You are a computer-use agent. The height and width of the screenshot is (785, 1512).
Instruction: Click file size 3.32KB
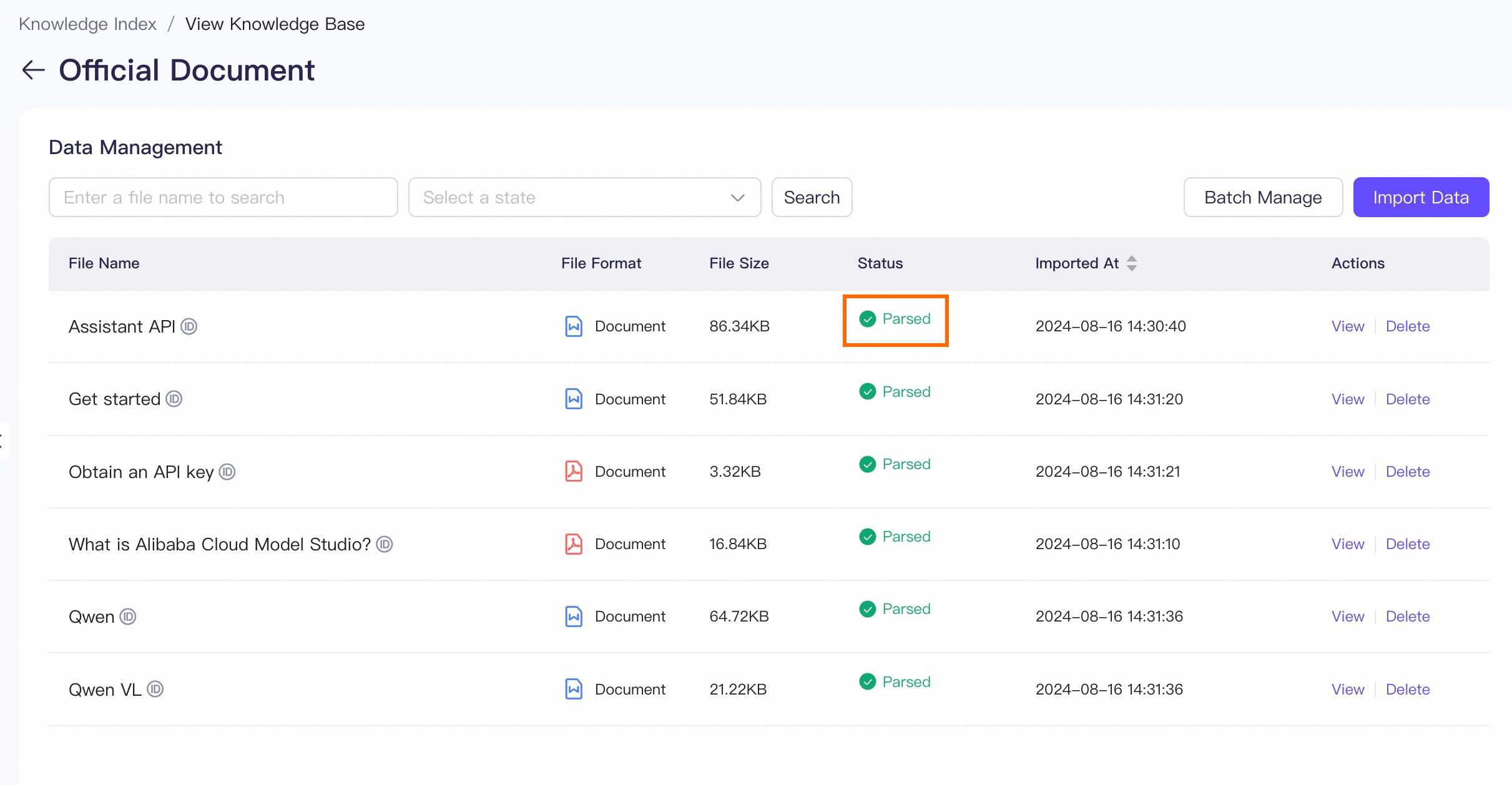[x=735, y=472]
